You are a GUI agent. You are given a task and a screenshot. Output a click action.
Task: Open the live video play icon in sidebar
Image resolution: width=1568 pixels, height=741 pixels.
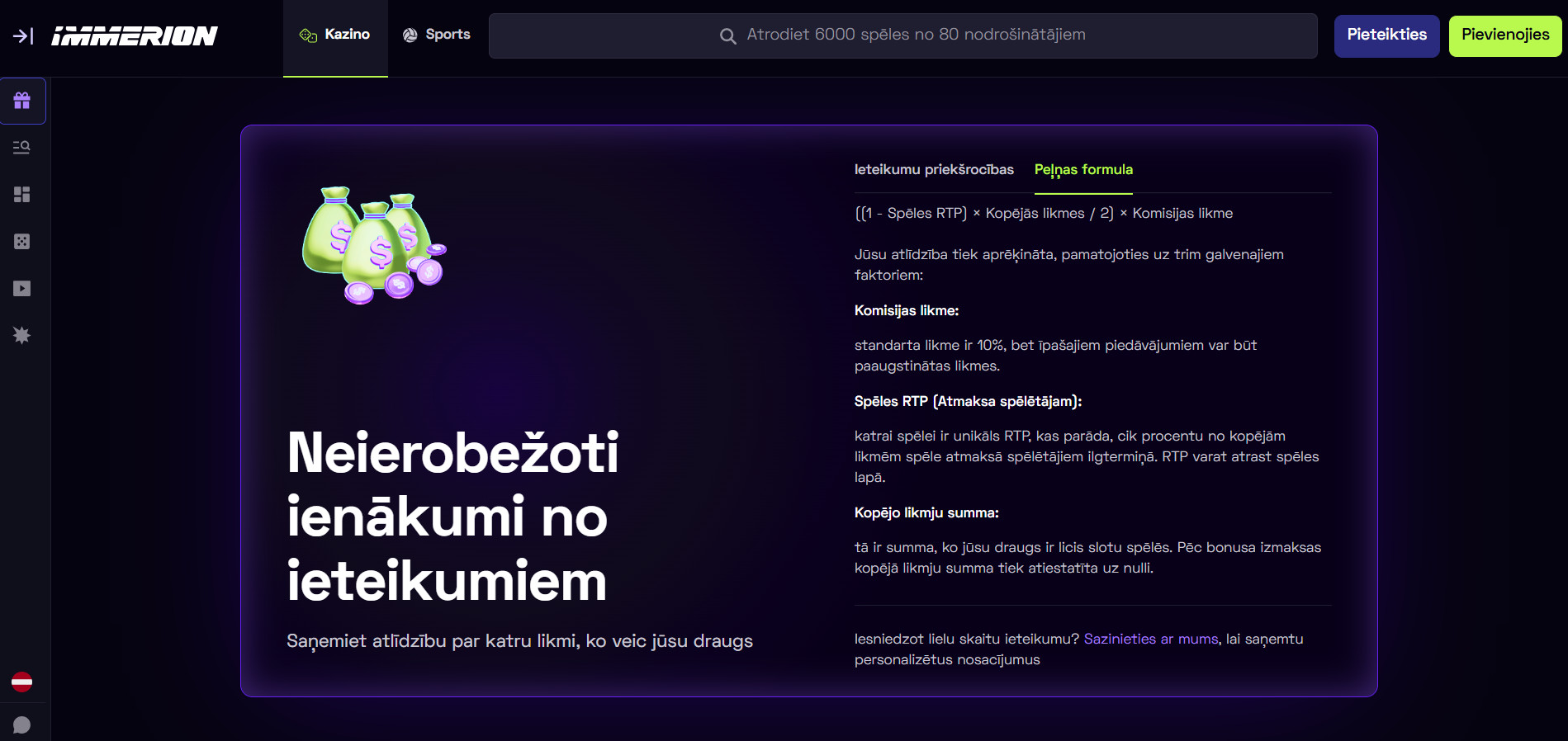pos(22,289)
